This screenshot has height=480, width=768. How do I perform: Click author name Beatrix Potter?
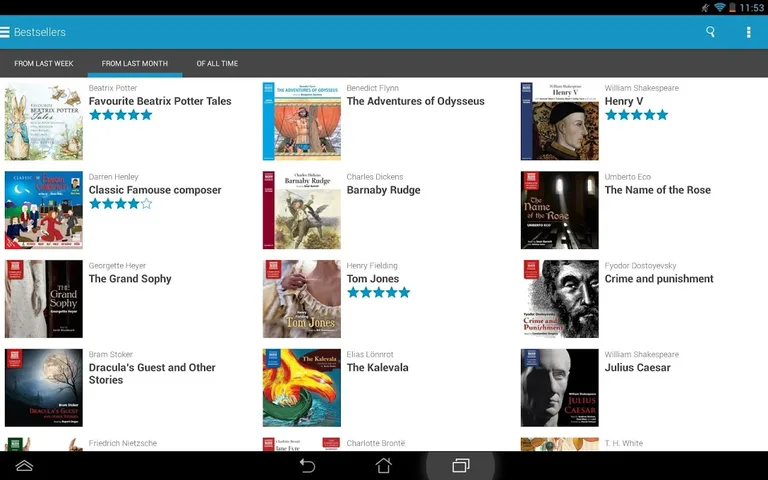113,88
